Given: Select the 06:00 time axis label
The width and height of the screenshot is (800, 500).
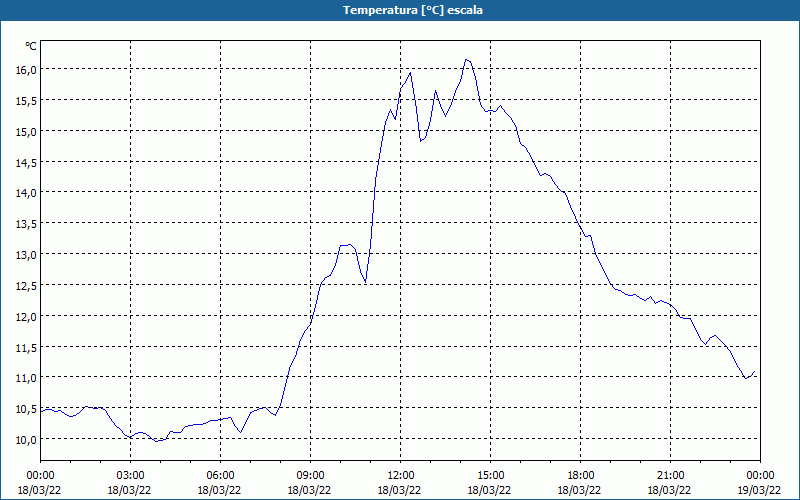Looking at the screenshot, I should coord(220,476).
